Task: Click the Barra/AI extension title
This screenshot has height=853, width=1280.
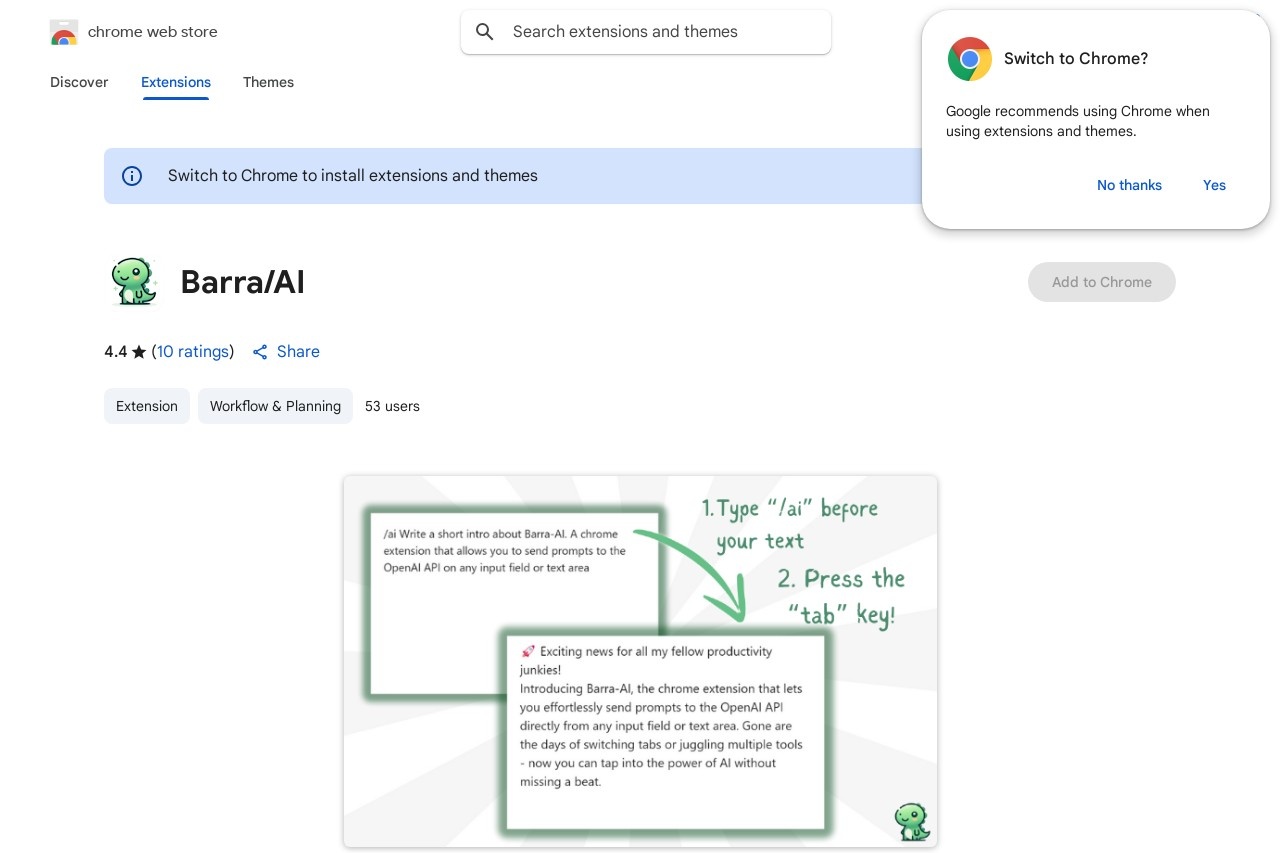Action: point(242,282)
